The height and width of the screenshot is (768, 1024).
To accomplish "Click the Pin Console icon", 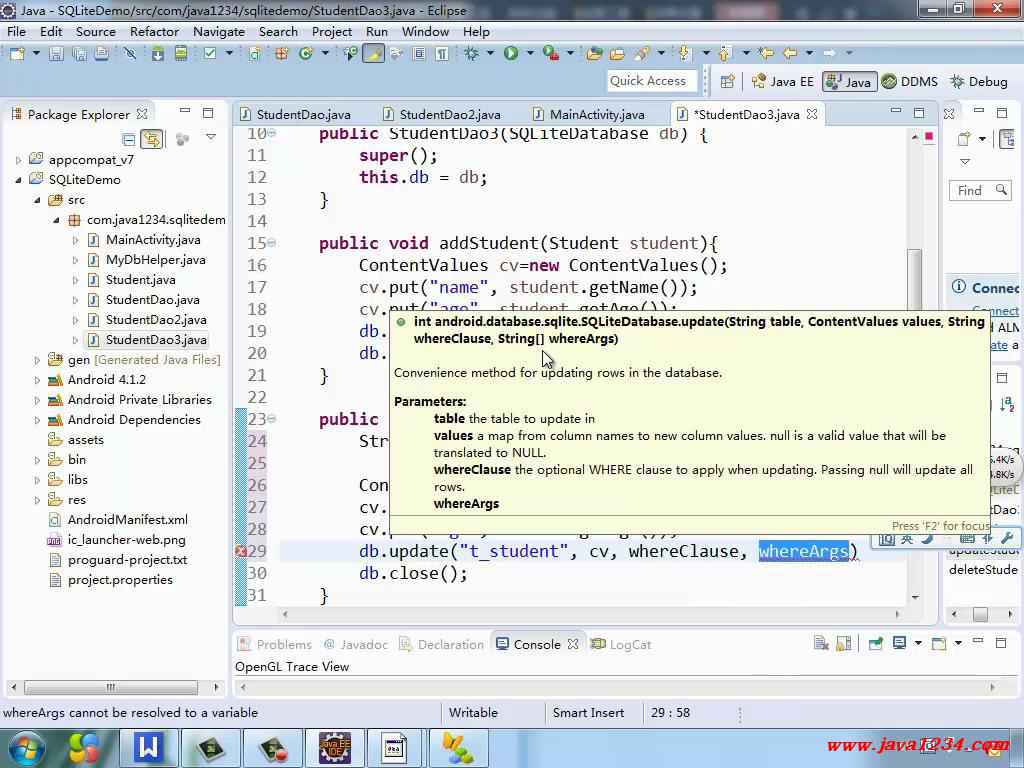I will tap(875, 644).
